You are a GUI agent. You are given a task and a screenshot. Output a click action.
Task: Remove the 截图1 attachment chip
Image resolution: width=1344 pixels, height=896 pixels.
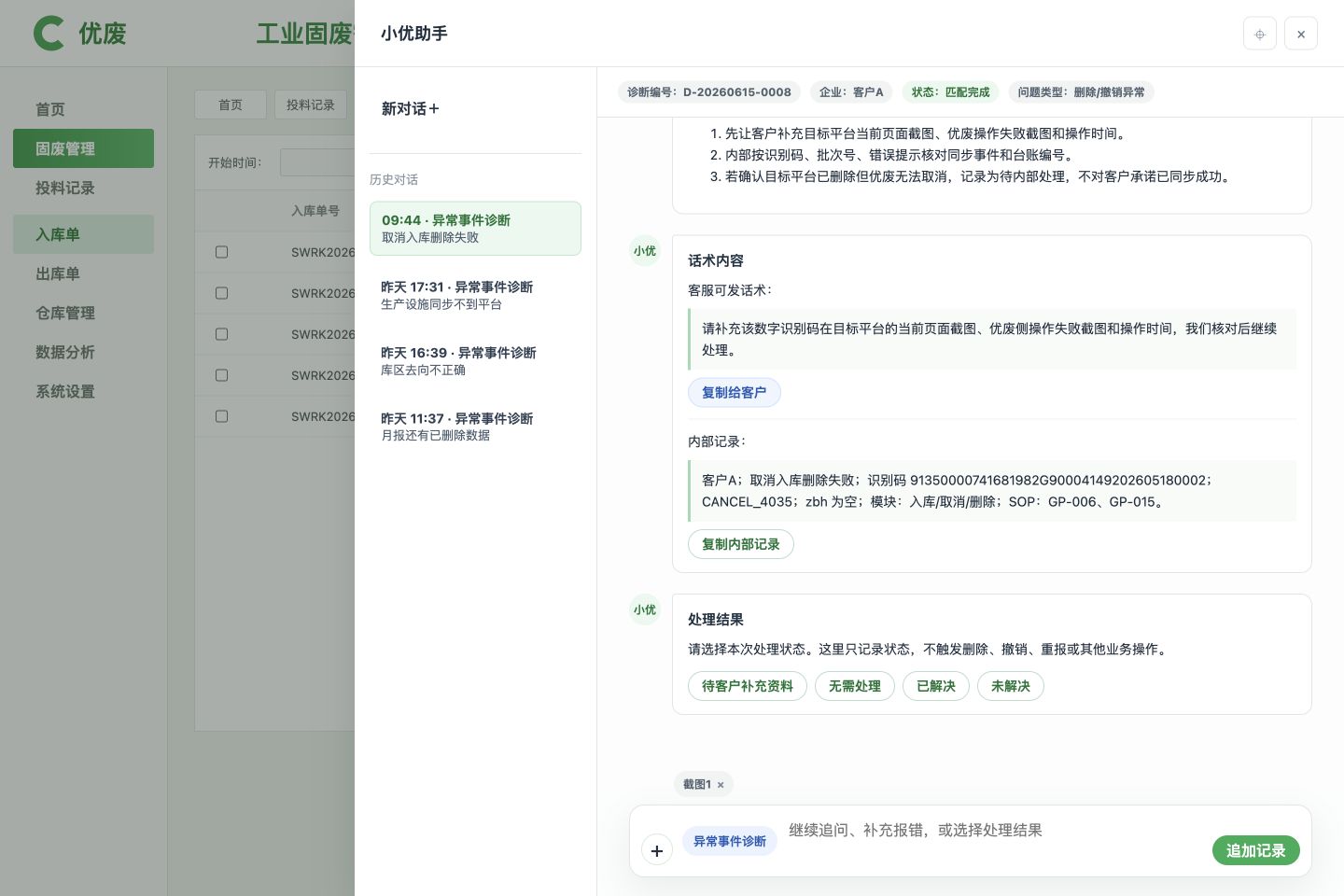(x=721, y=785)
